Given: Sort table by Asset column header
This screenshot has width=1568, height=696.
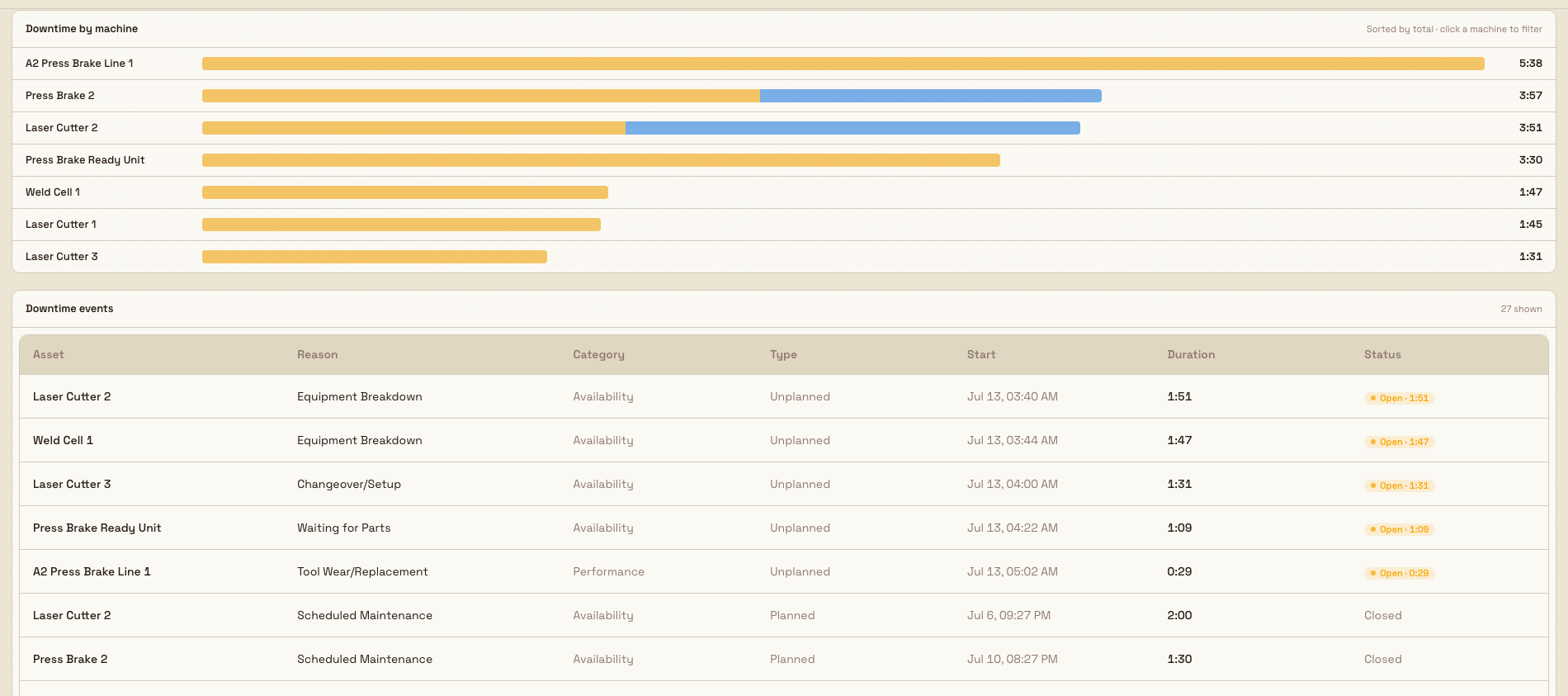Looking at the screenshot, I should coord(49,355).
